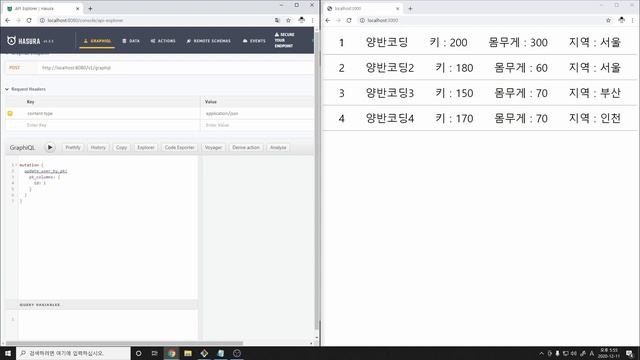Image resolution: width=640 pixels, height=360 pixels.
Task: Click the Hasura logo icon
Action: (x=11, y=40)
